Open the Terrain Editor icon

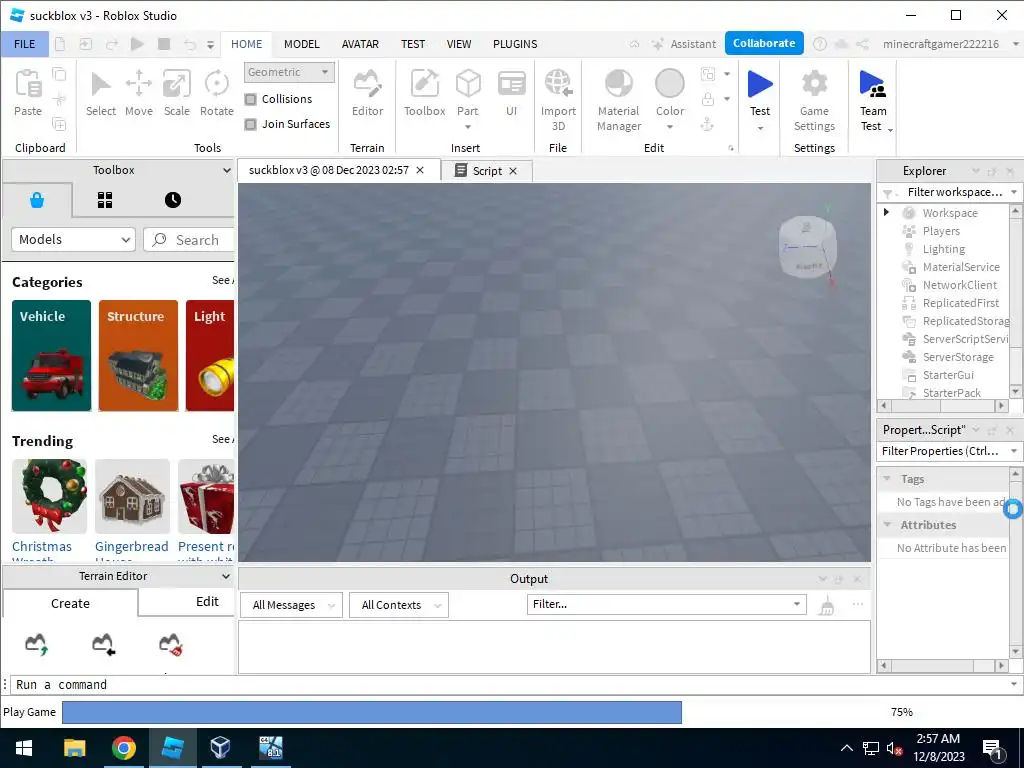[367, 93]
